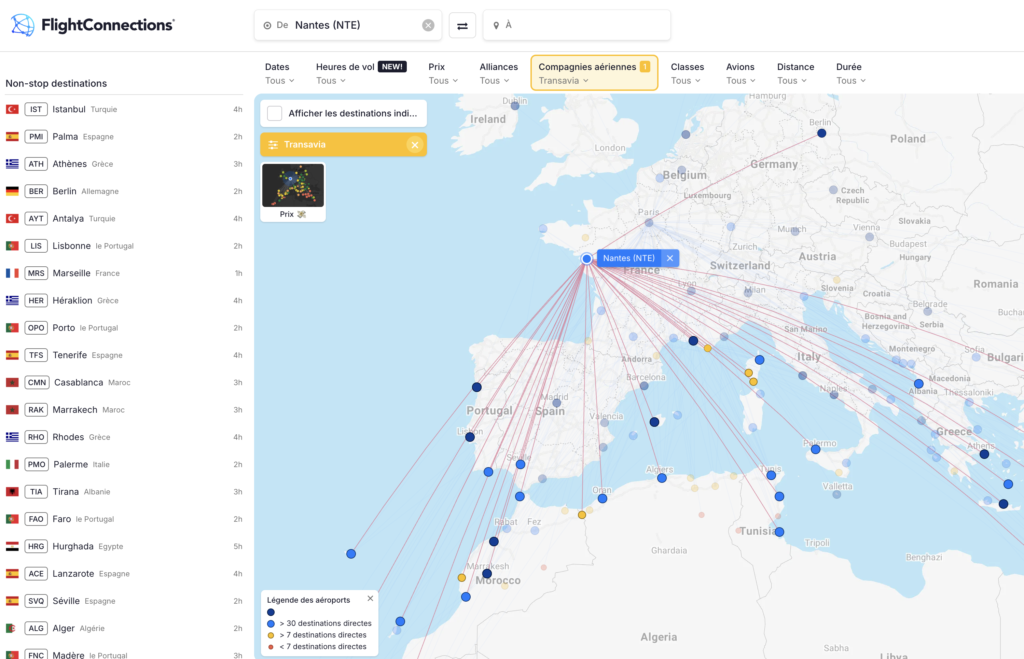Click the filter sliders icon on Transavia chip

(x=273, y=145)
